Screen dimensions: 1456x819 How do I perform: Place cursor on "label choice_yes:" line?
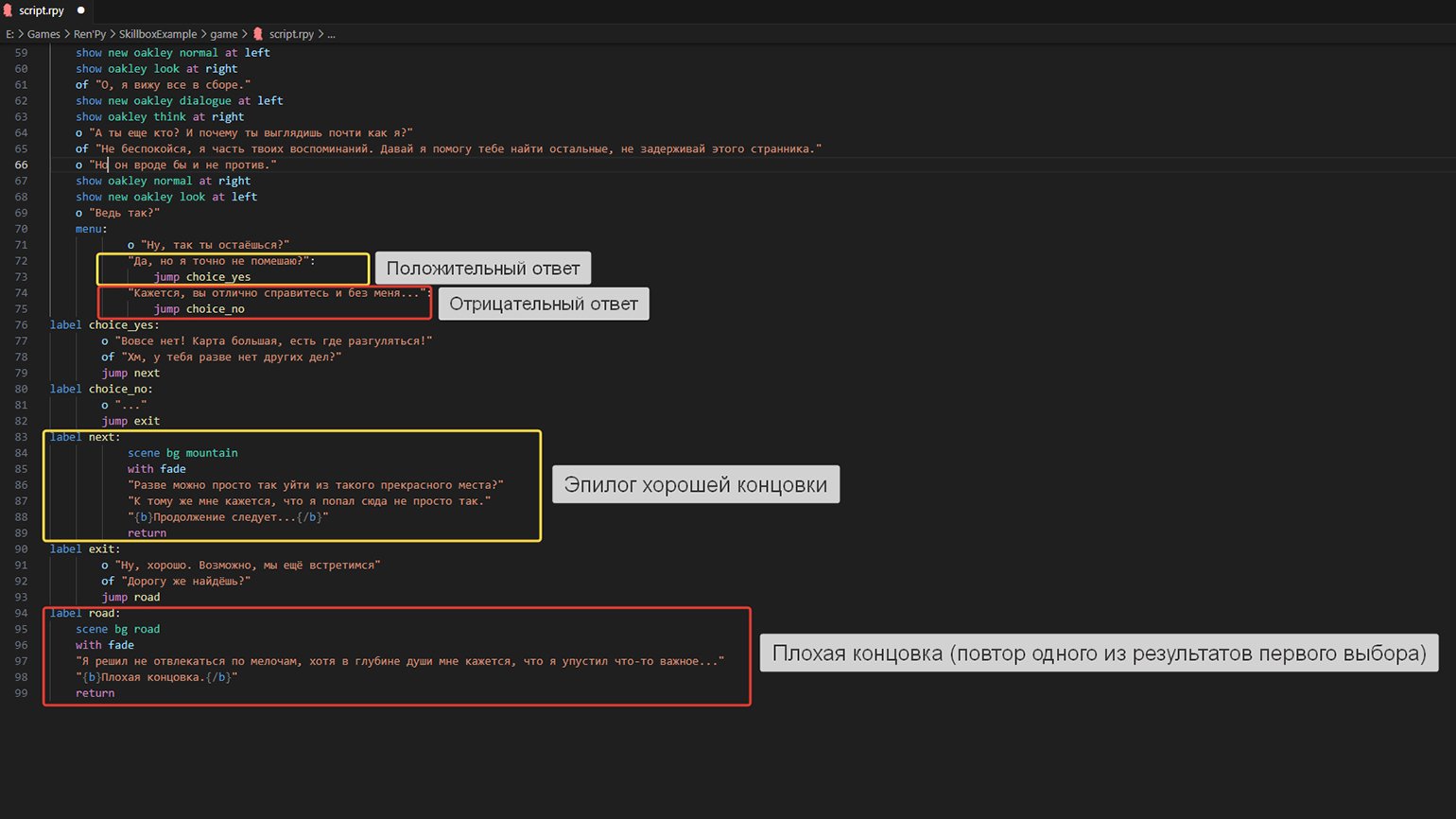pyautogui.click(x=104, y=325)
